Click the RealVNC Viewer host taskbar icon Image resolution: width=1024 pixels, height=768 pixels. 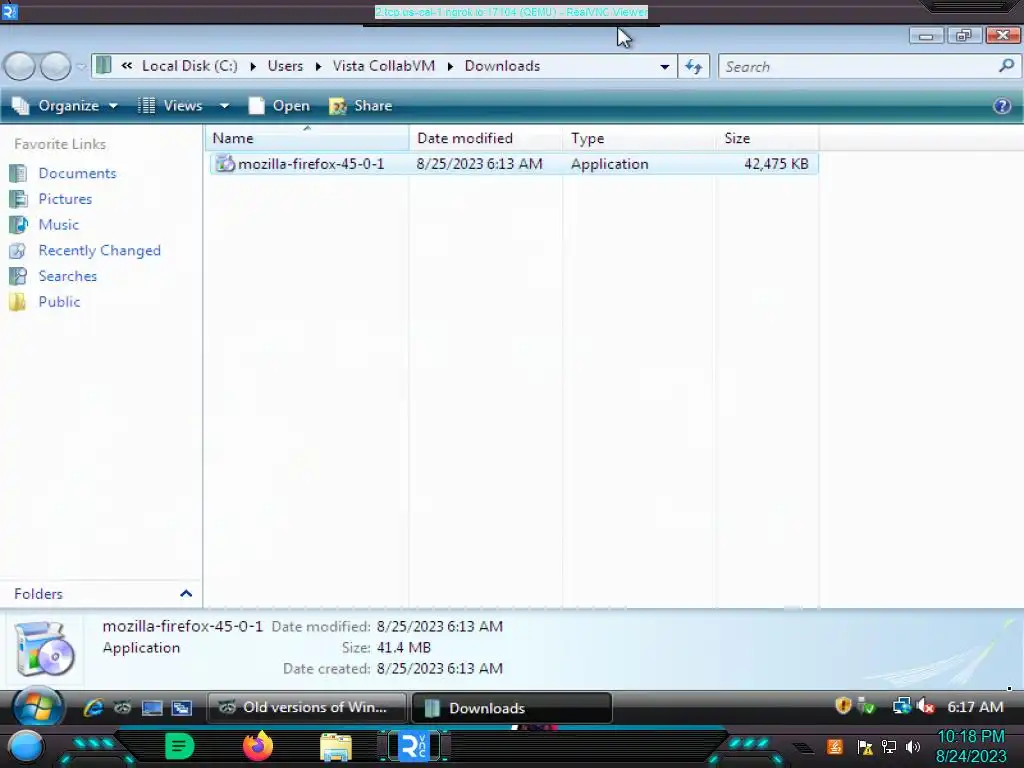(414, 746)
